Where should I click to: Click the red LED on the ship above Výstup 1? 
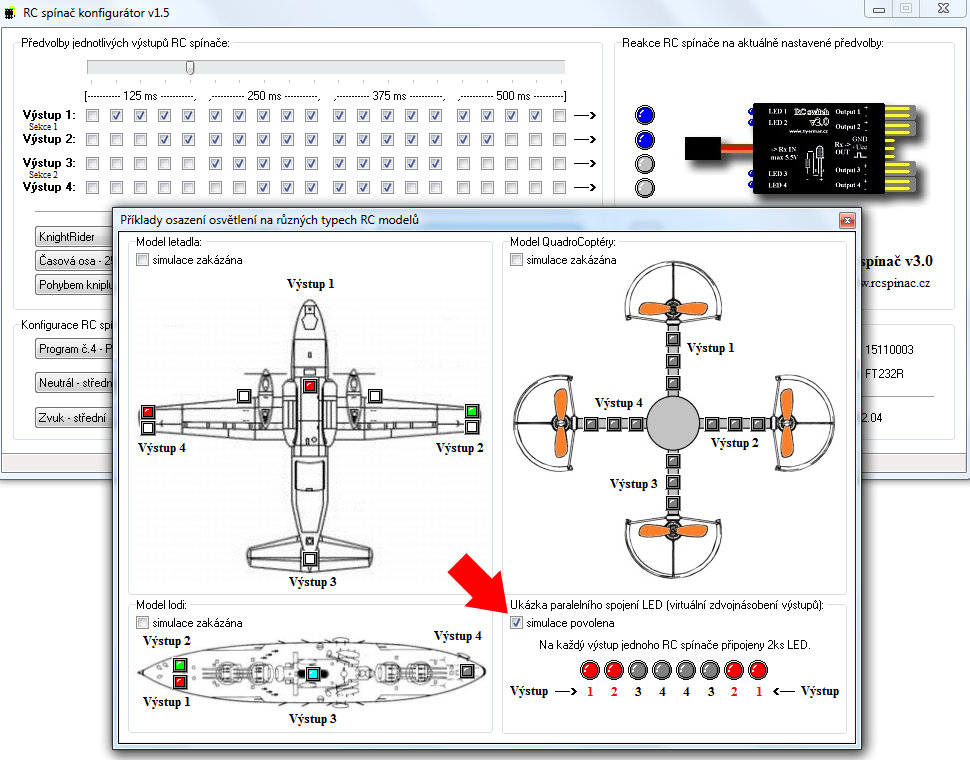[180, 682]
